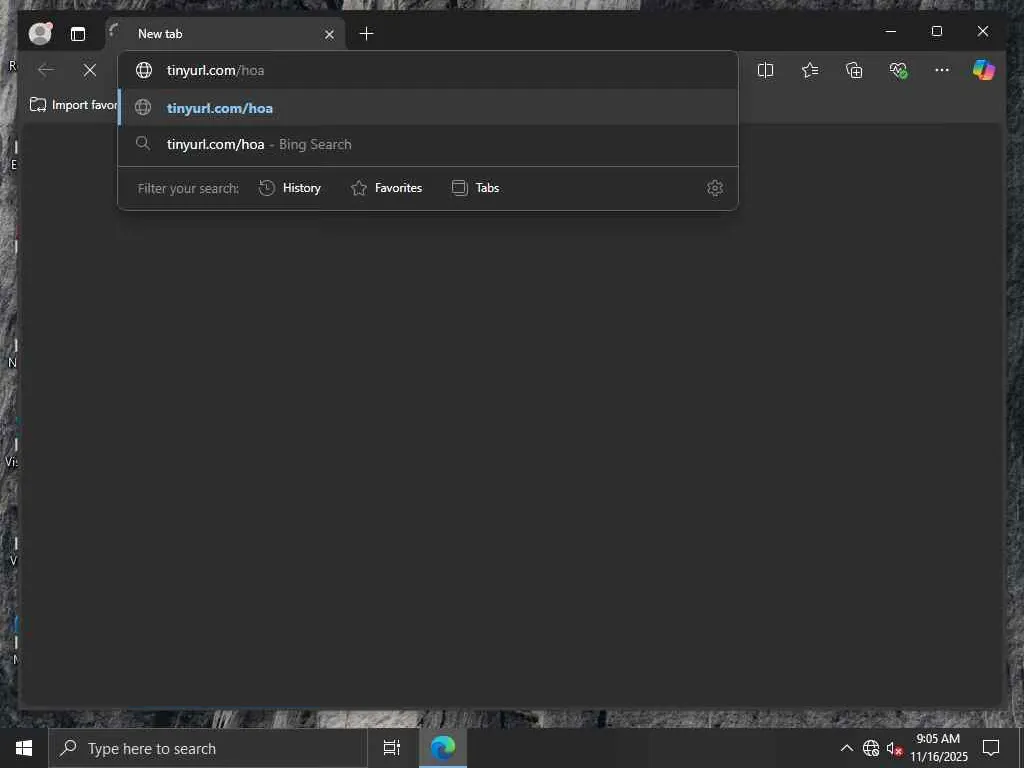This screenshot has width=1024, height=768.
Task: Choose the tinyurl.com/hoa Bing Search suggestion
Action: point(428,144)
